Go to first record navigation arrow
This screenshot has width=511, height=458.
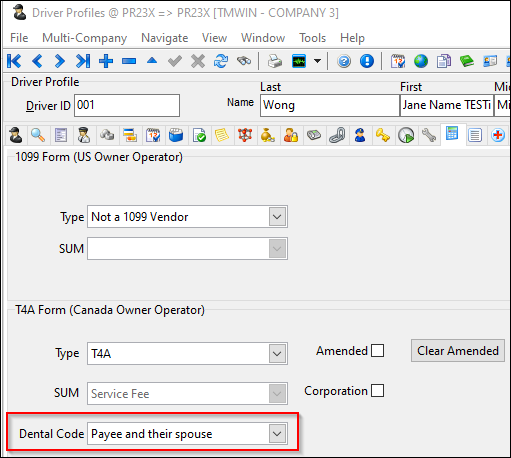14,61
